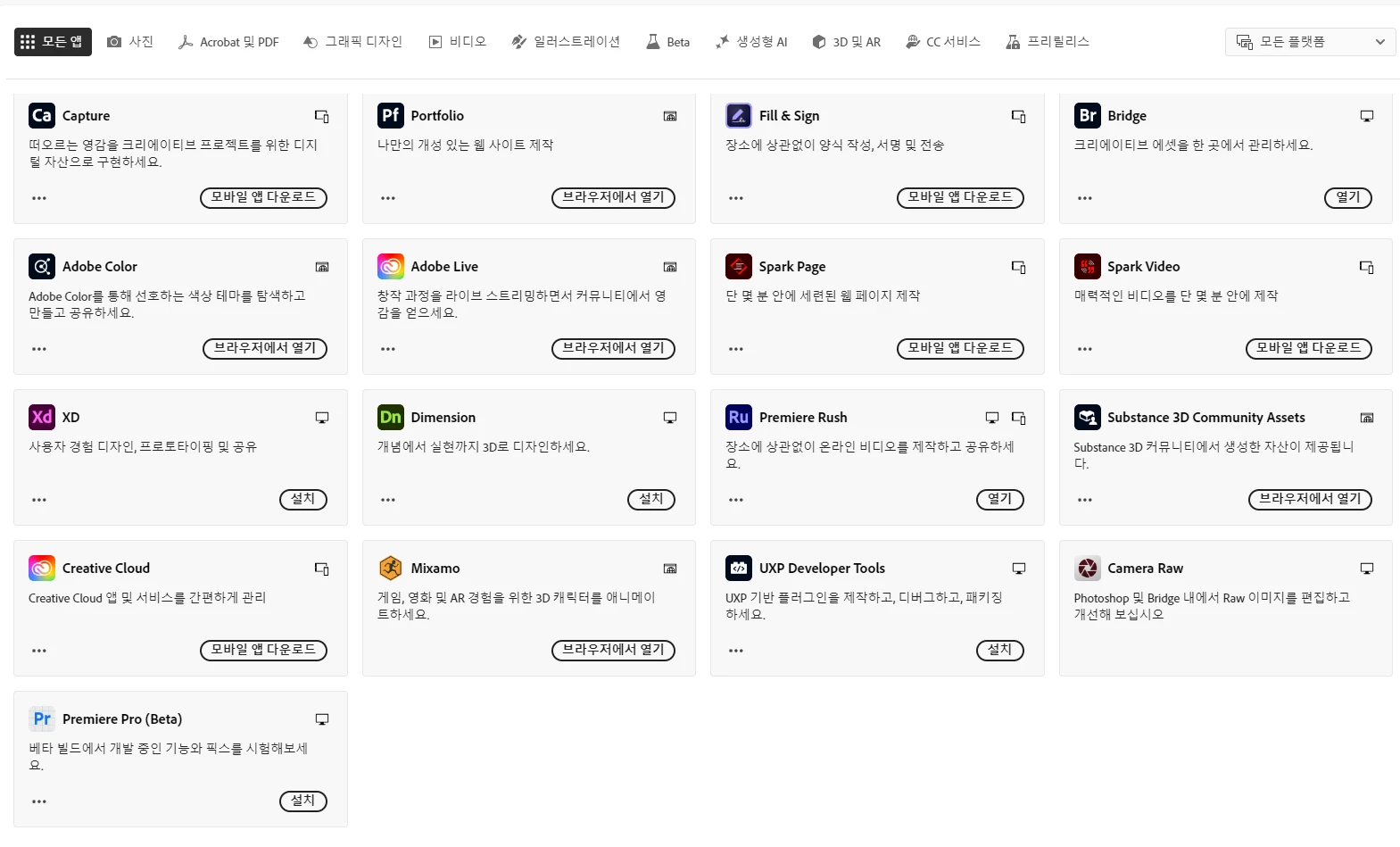Click the Adobe Color app icon
Screen dimensions: 1400x847
[42, 266]
